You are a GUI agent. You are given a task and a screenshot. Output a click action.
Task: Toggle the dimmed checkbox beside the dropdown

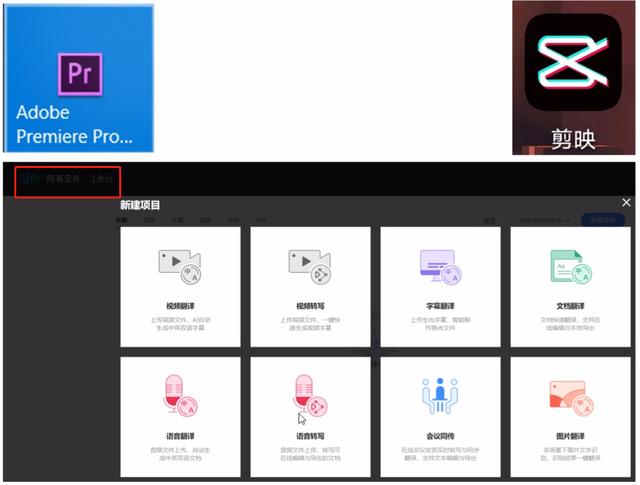(x=476, y=219)
